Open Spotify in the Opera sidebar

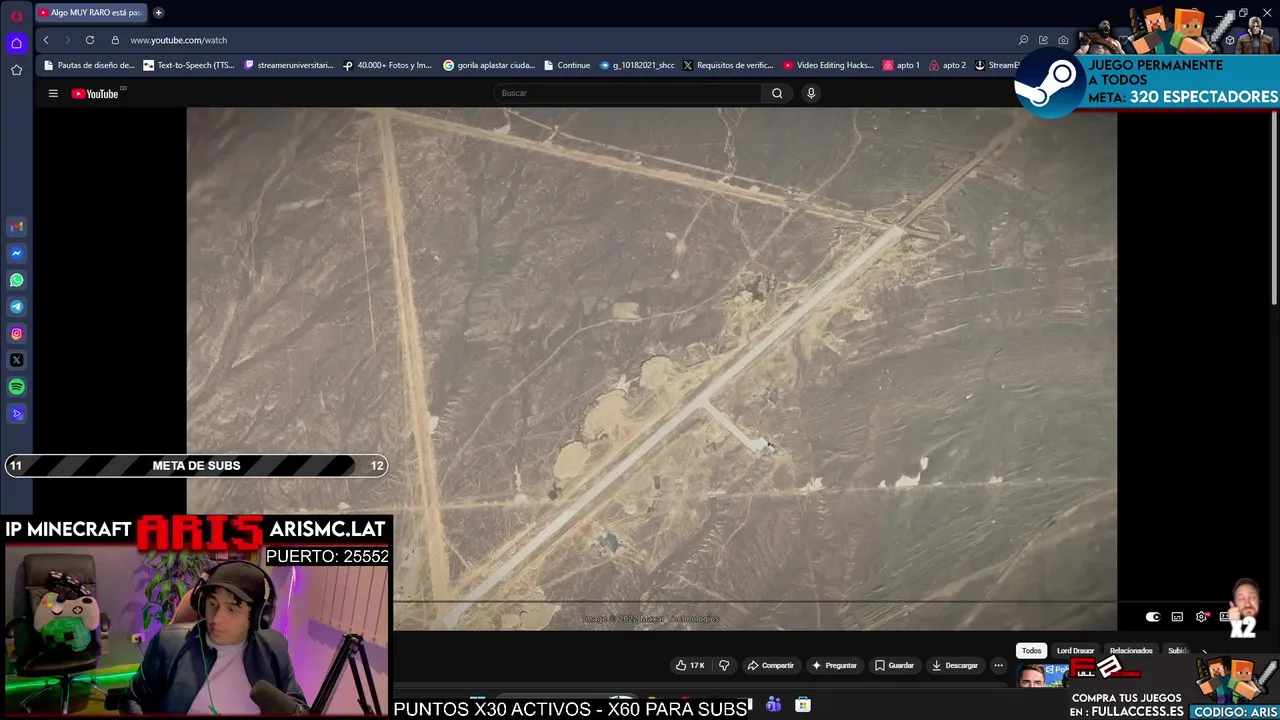[x=16, y=387]
